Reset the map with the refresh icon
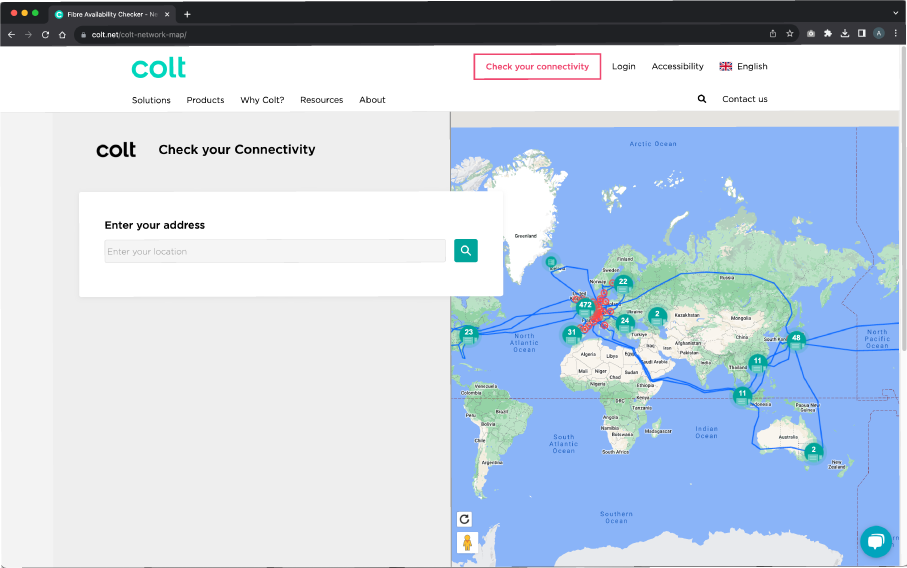Viewport: 907px width, 568px height. 465,519
